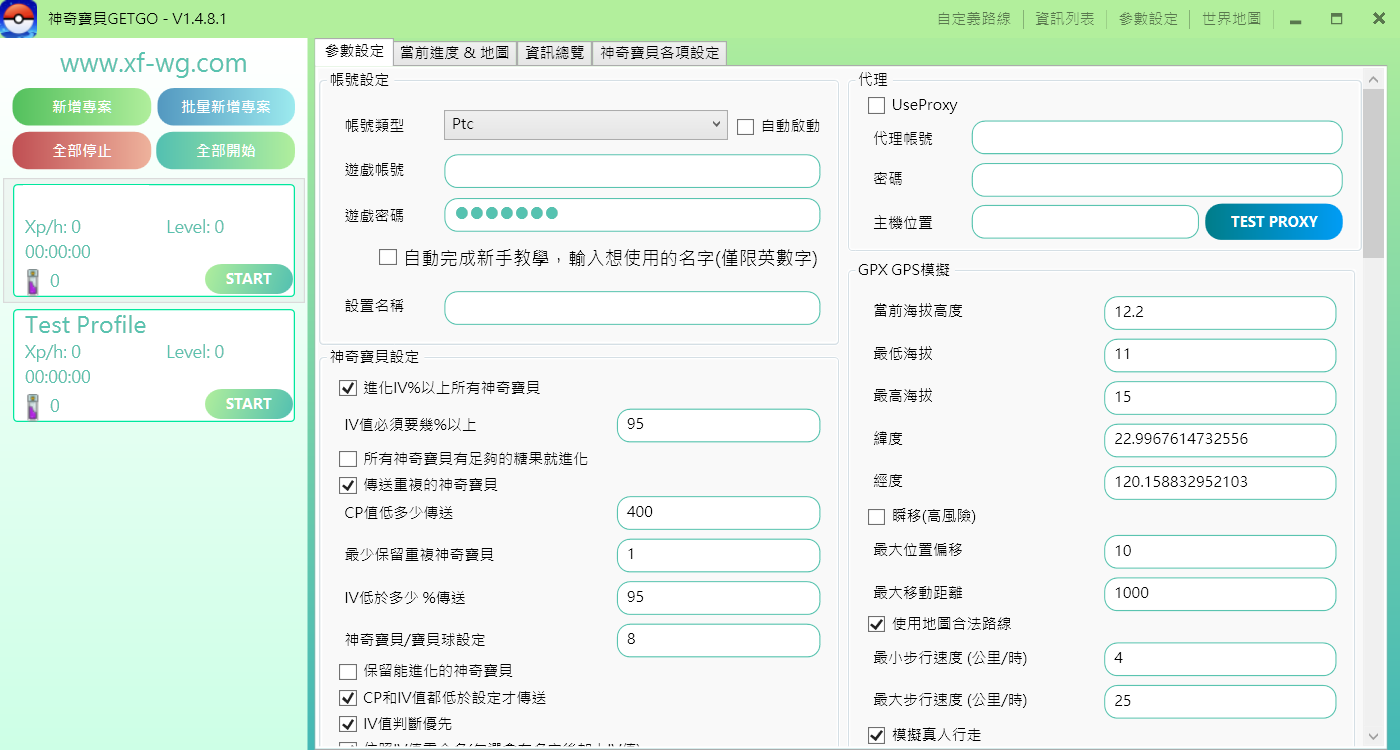
Task: Click the 最高海拔 field
Action: coord(1220,398)
